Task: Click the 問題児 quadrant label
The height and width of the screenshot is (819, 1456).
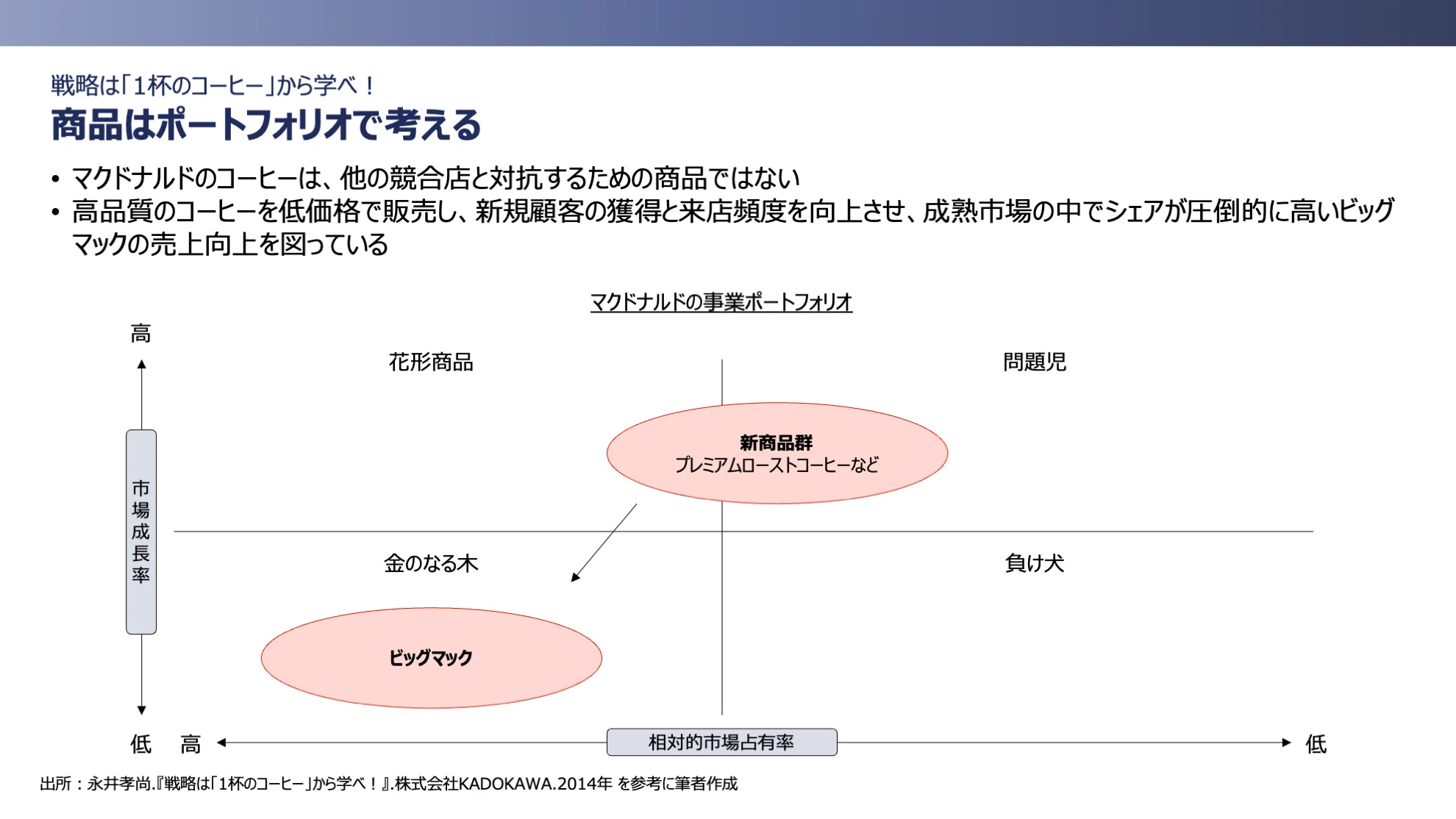Action: (x=1035, y=362)
